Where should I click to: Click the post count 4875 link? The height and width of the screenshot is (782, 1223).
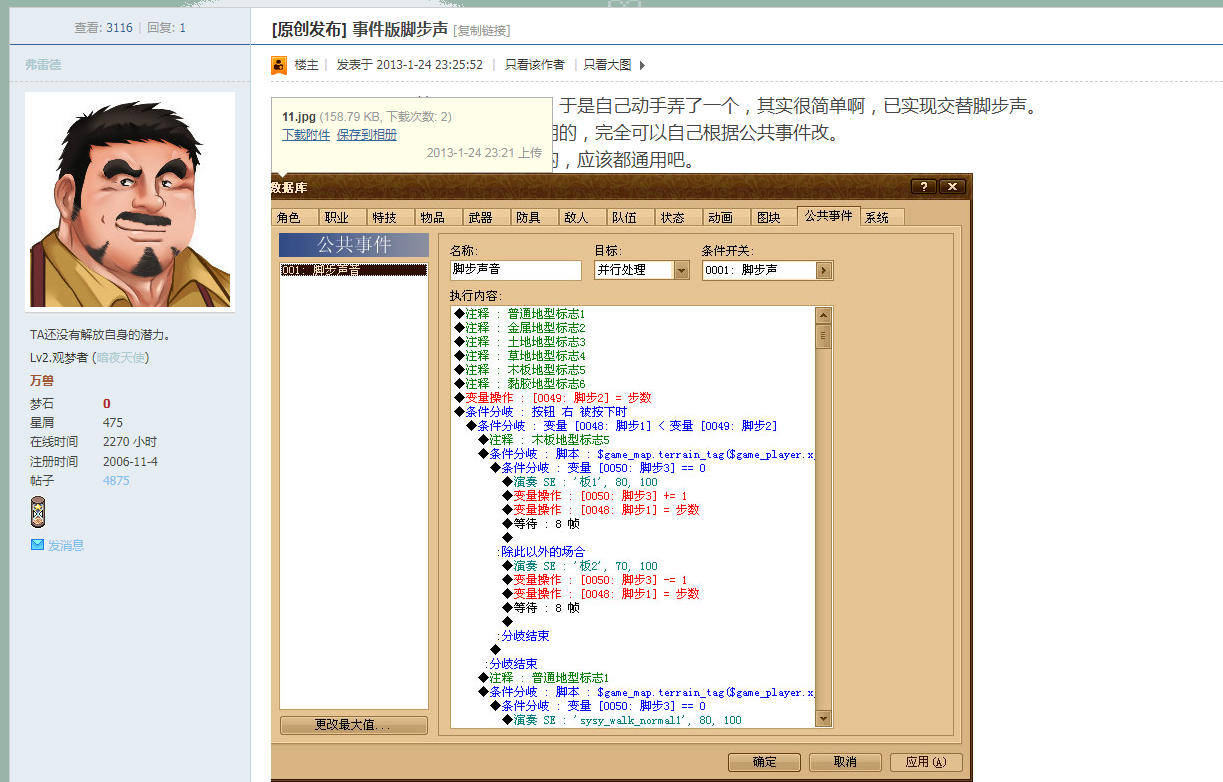coord(116,481)
